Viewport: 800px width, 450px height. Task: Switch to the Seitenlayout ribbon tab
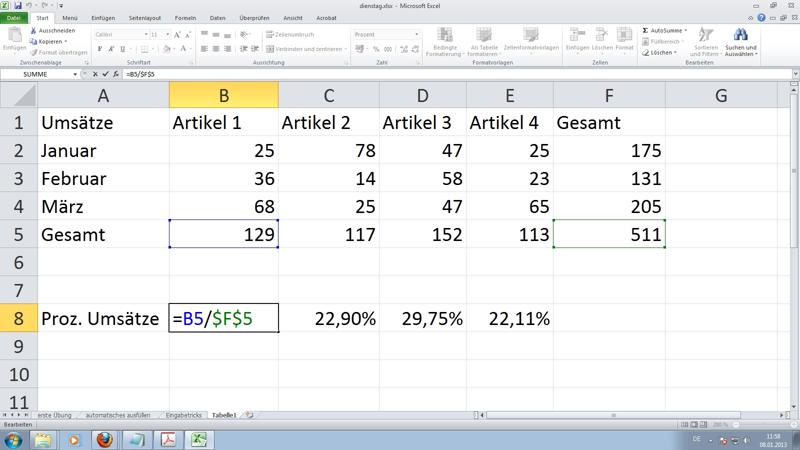(x=145, y=18)
